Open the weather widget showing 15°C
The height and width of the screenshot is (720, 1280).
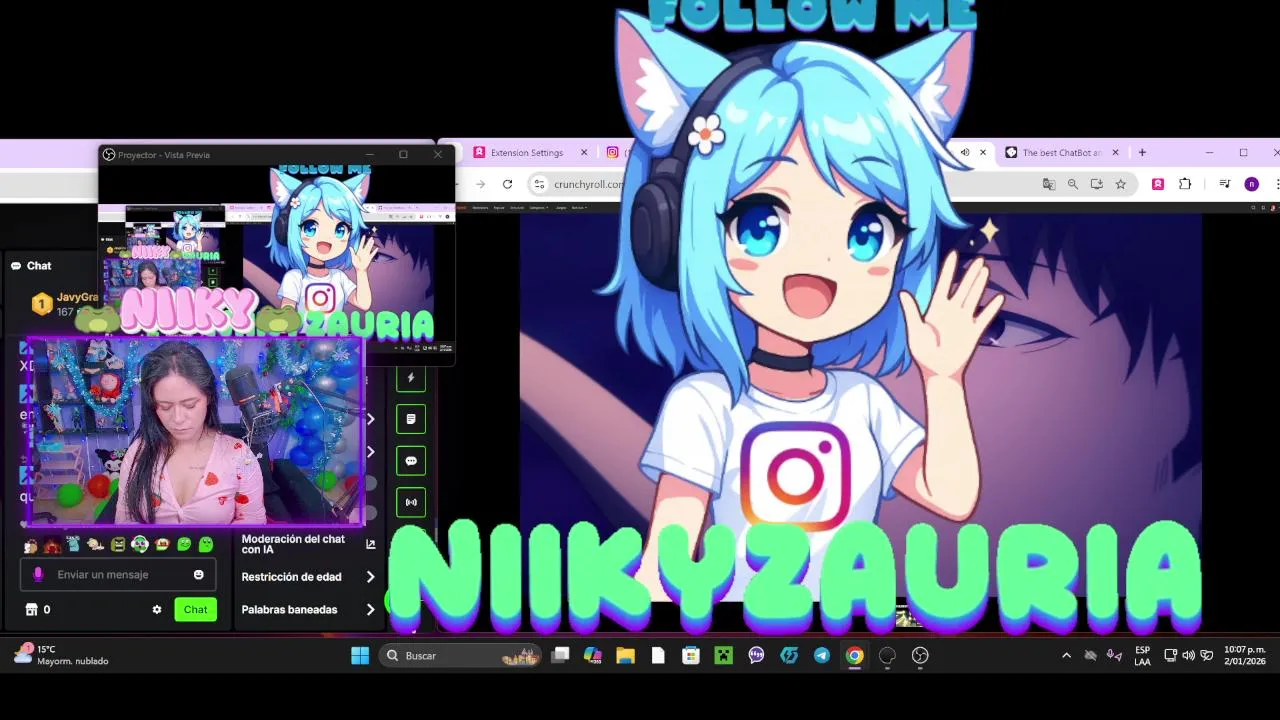[61, 655]
